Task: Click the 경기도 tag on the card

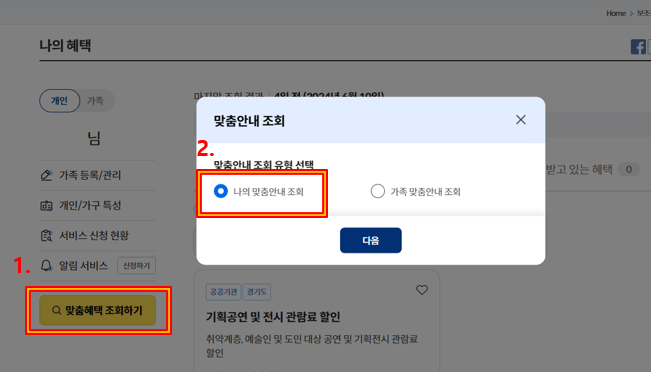Action: coord(257,291)
